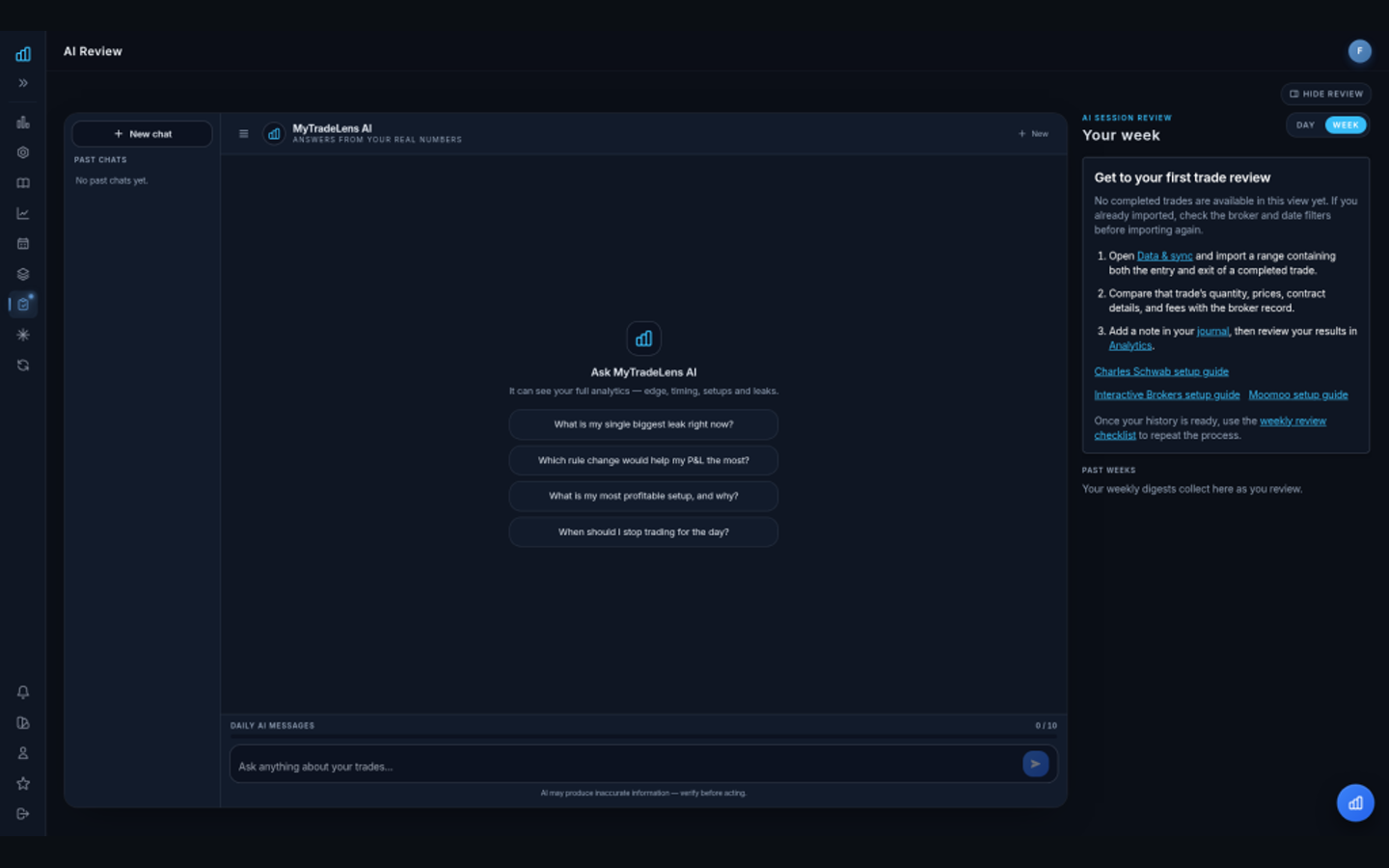Viewport: 1389px width, 868px height.
Task: Click the daily AI messages progress bar
Action: pos(643,736)
